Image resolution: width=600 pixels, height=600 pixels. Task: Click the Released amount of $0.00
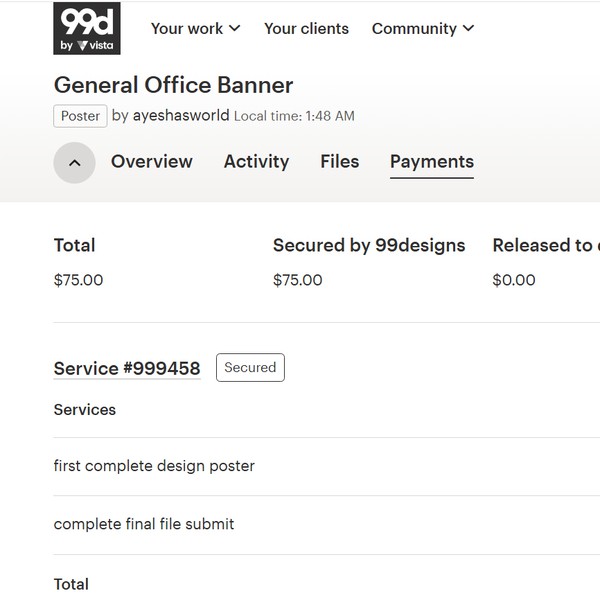(x=514, y=280)
